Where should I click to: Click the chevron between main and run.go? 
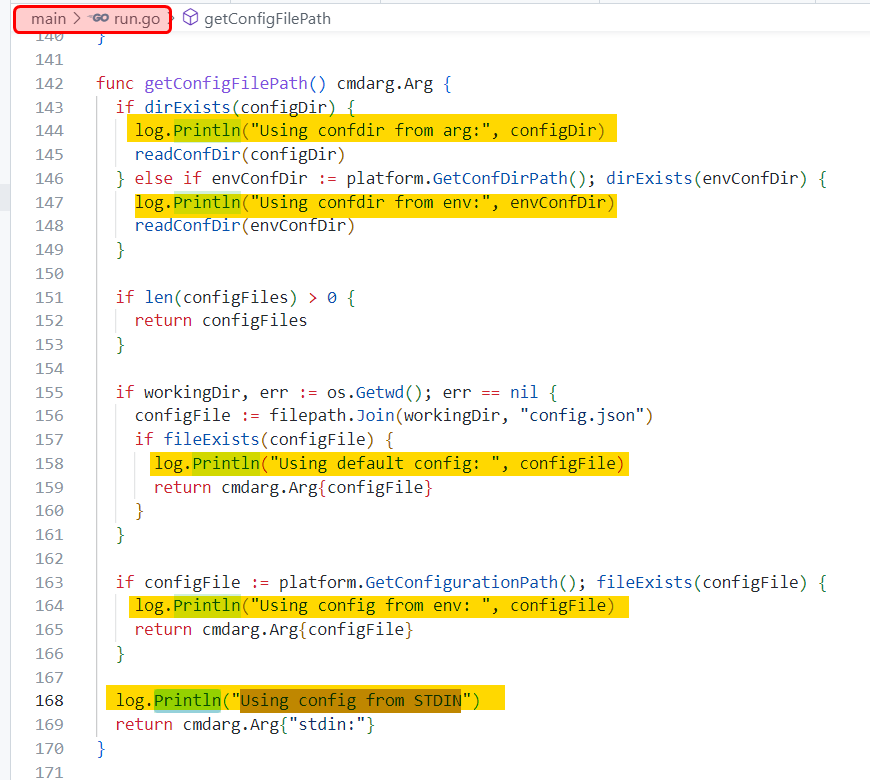point(76,19)
